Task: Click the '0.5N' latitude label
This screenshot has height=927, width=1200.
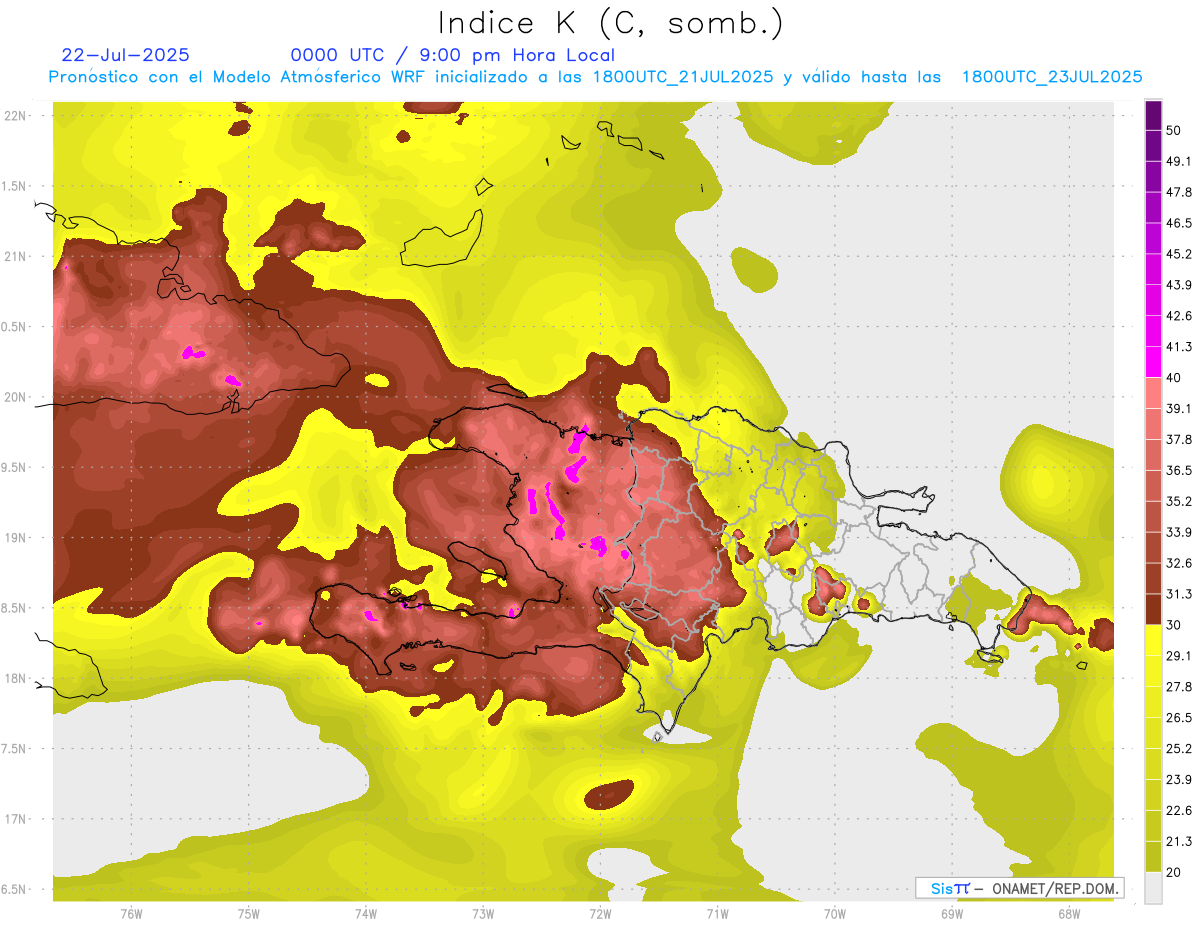Action: pyautogui.click(x=15, y=327)
